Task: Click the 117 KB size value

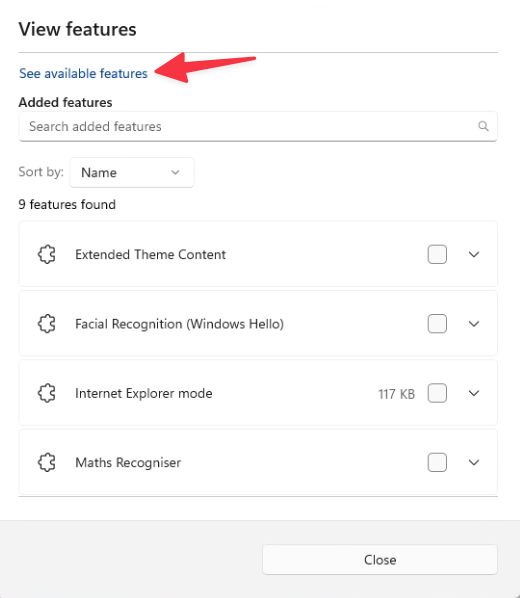Action: pyautogui.click(x=396, y=394)
